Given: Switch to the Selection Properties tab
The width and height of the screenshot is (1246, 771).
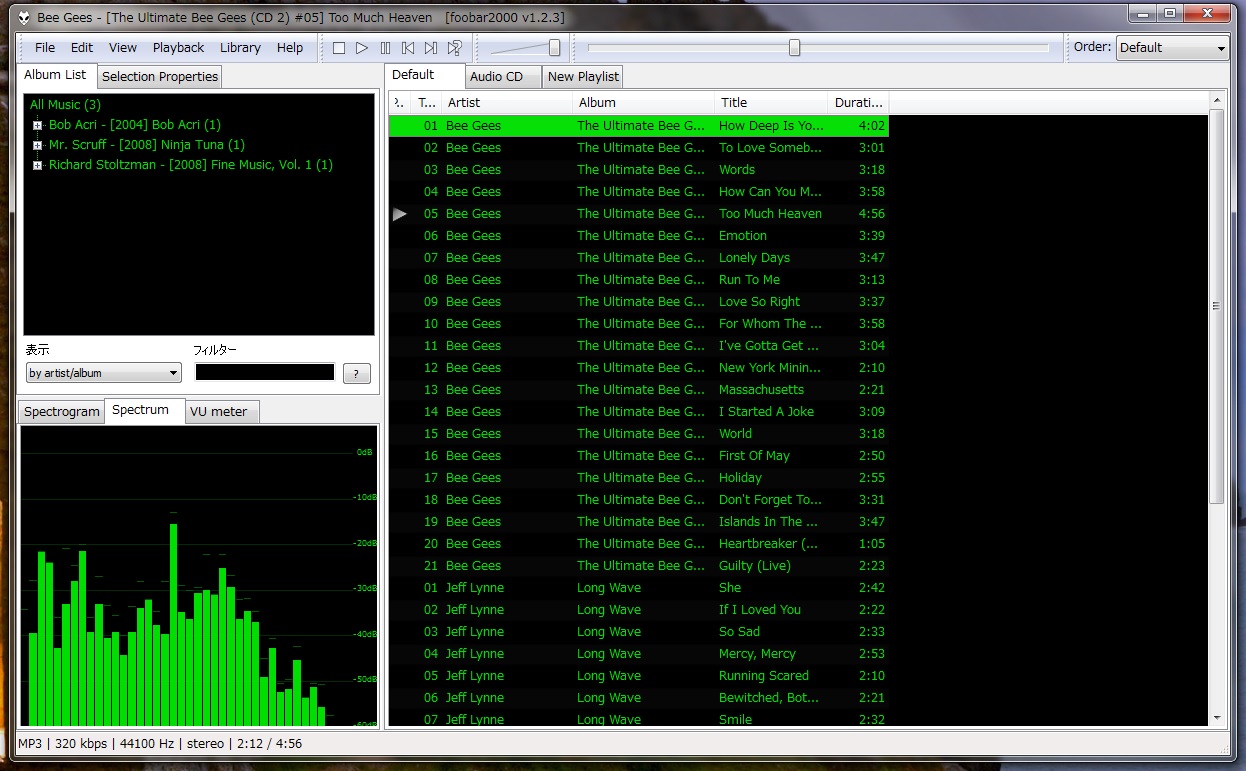Looking at the screenshot, I should click(x=160, y=77).
